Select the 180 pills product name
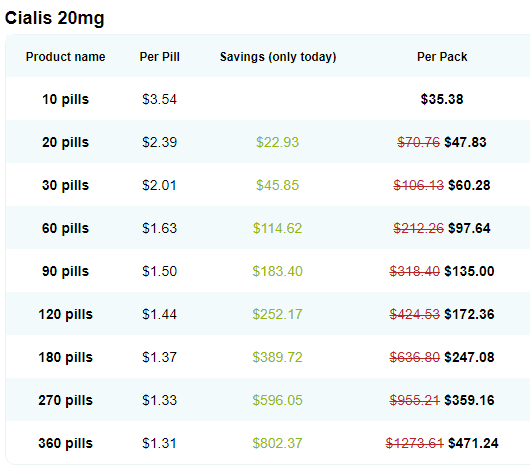Image resolution: width=530 pixels, height=467 pixels. 65,357
